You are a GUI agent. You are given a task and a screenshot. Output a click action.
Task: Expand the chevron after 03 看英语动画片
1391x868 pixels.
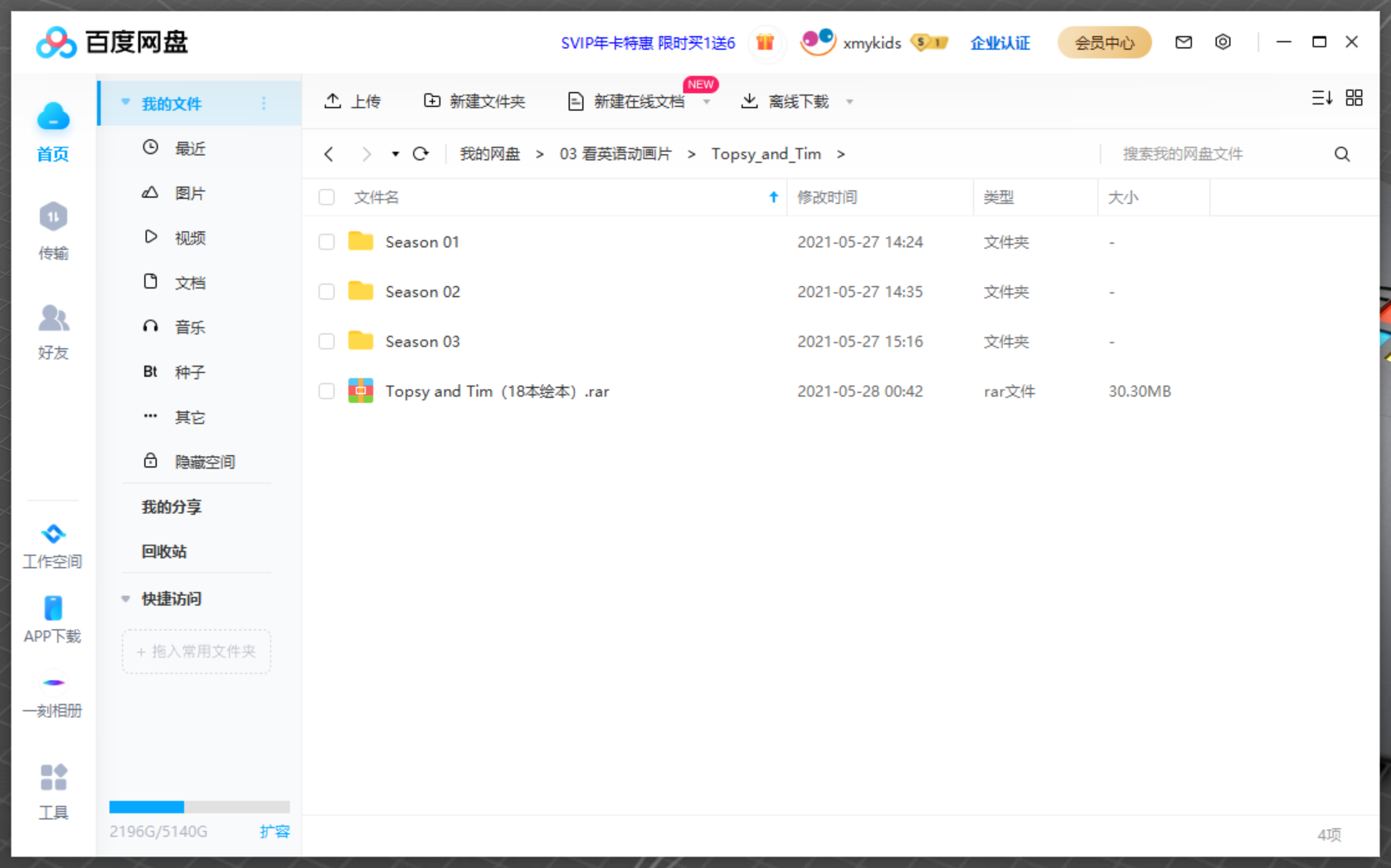691,154
